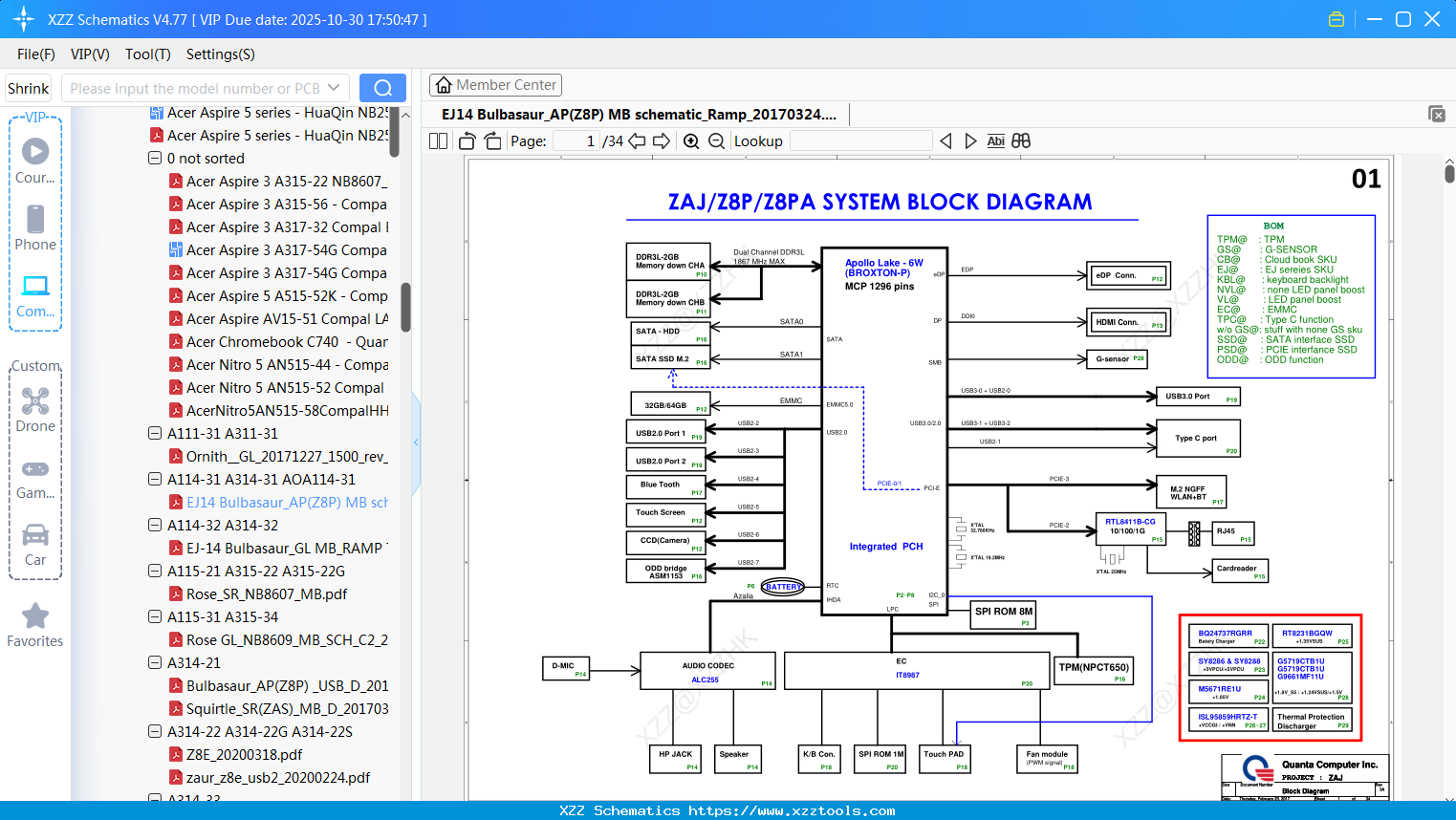Screen dimensions: 1456x820
Task: Open Acer Aspire AV15-51 Compal file
Action: click(x=278, y=319)
